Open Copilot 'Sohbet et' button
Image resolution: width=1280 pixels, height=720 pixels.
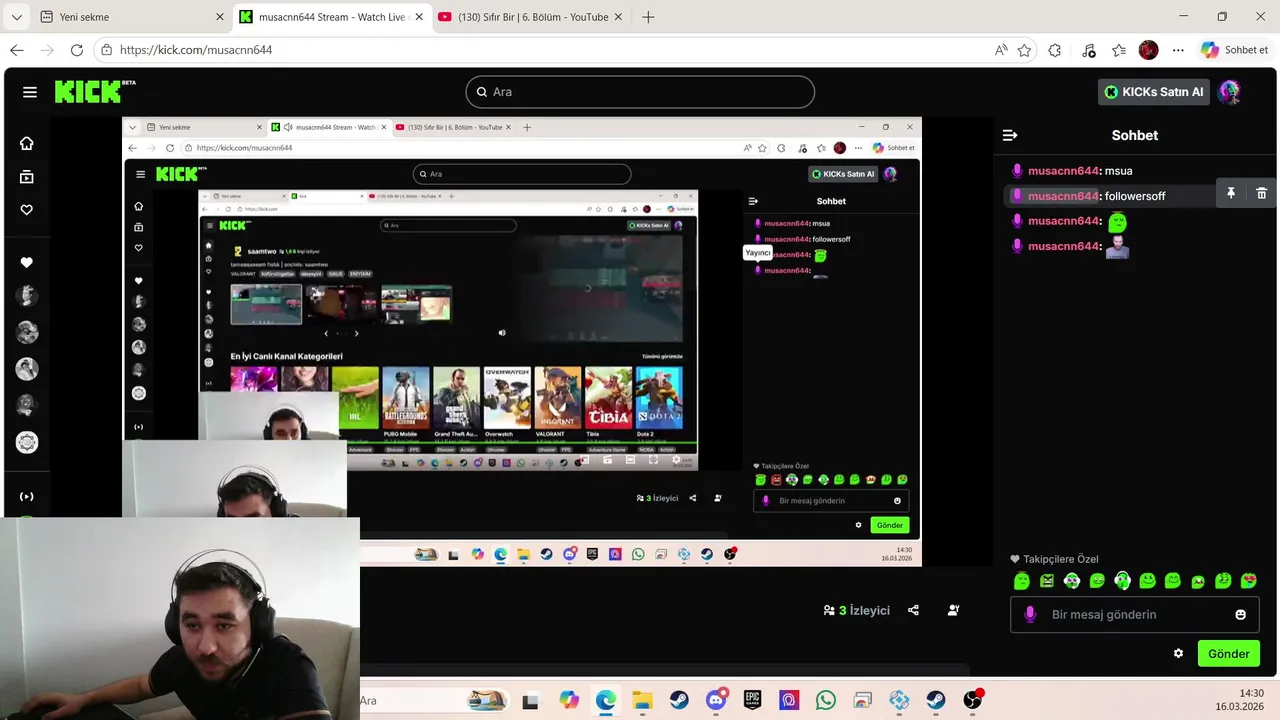1235,50
